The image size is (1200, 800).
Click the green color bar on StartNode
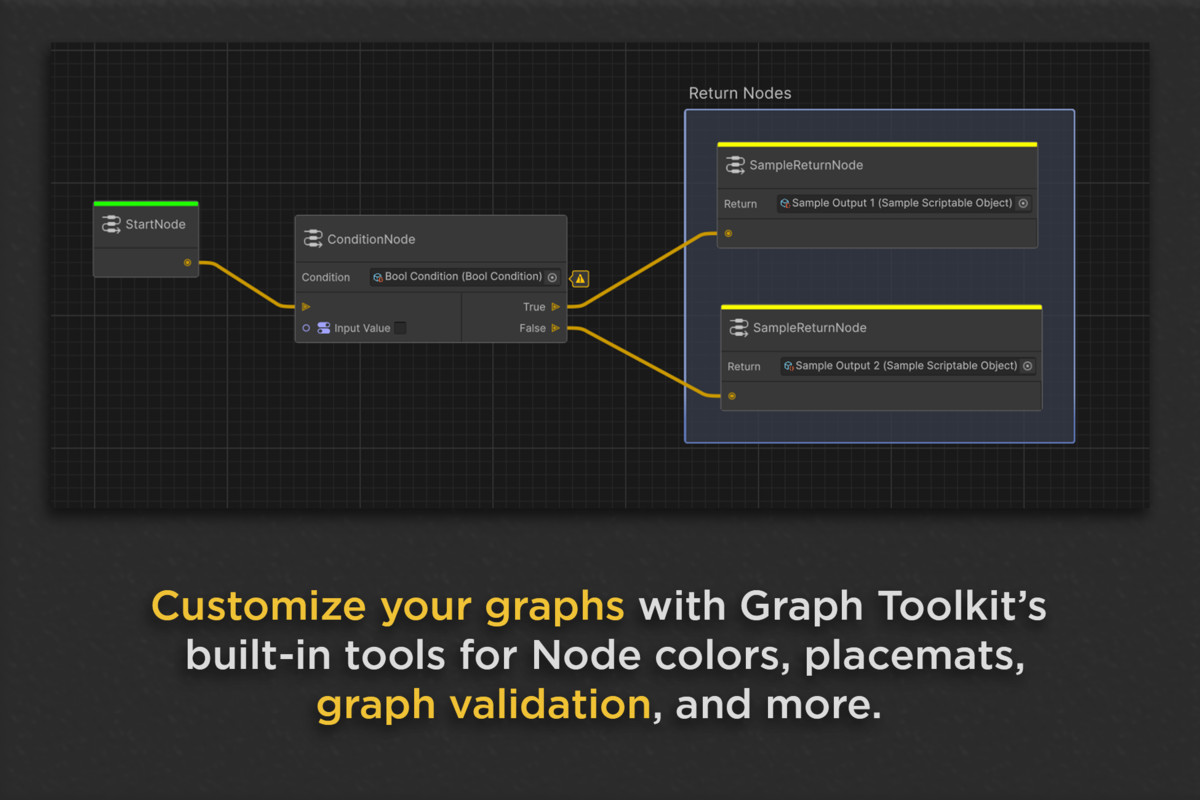pos(146,204)
